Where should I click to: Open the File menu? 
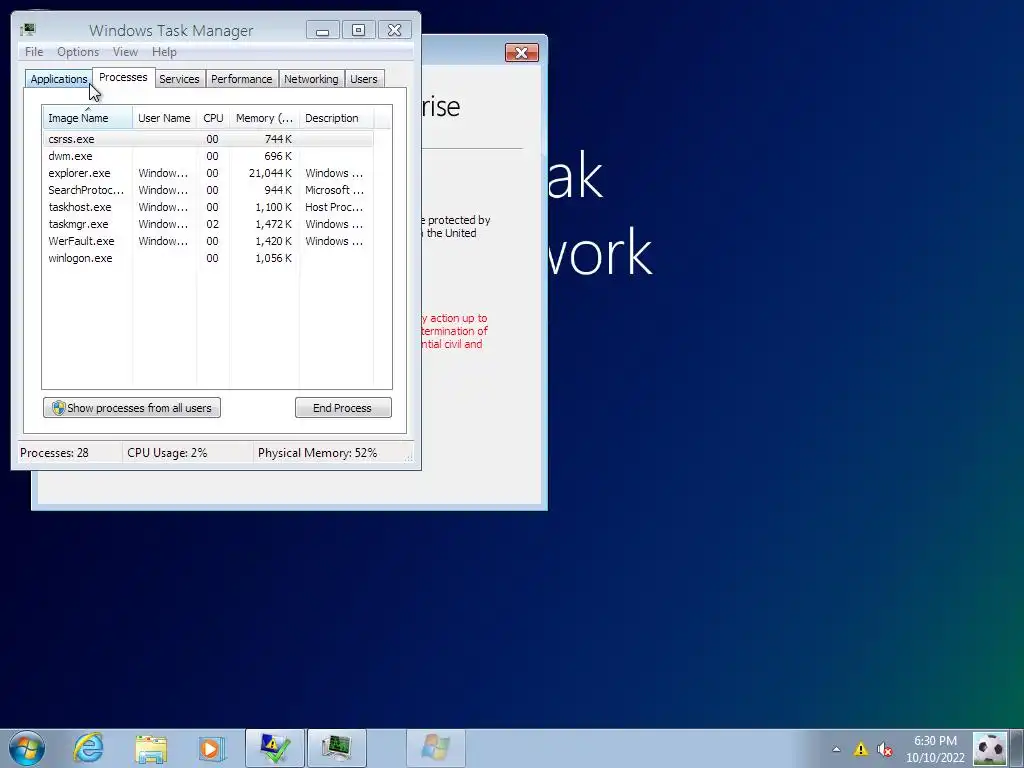[x=34, y=52]
